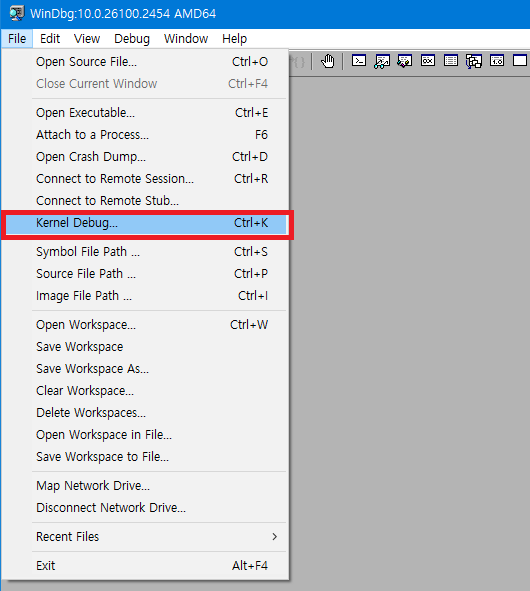The height and width of the screenshot is (591, 530).
Task: Select Disconnect Network Drive
Action: (x=145, y=508)
